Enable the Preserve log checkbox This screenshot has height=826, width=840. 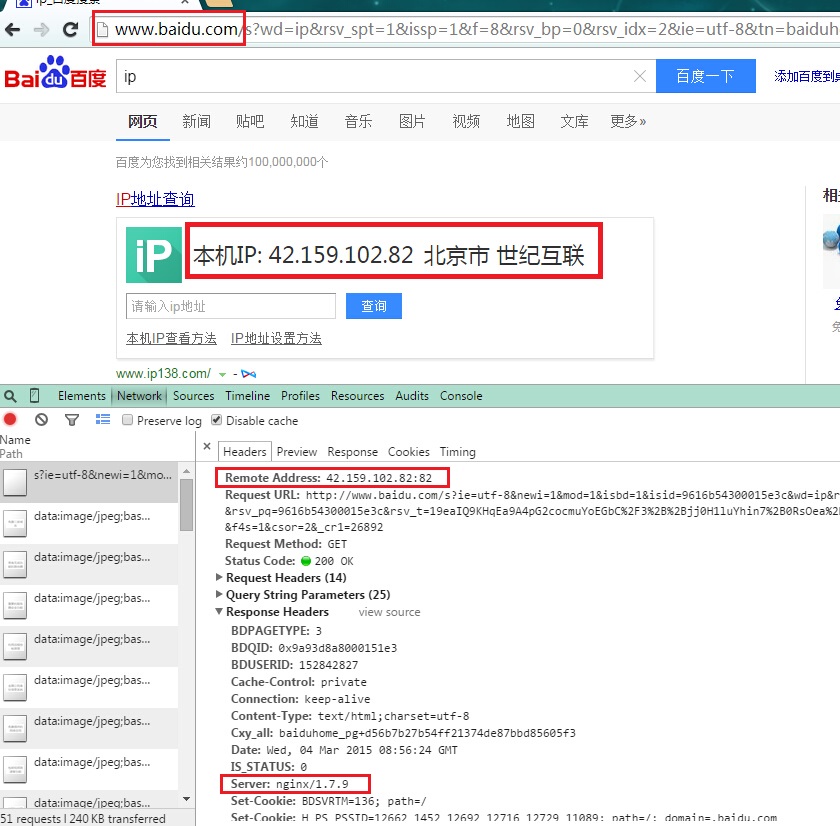tap(127, 419)
